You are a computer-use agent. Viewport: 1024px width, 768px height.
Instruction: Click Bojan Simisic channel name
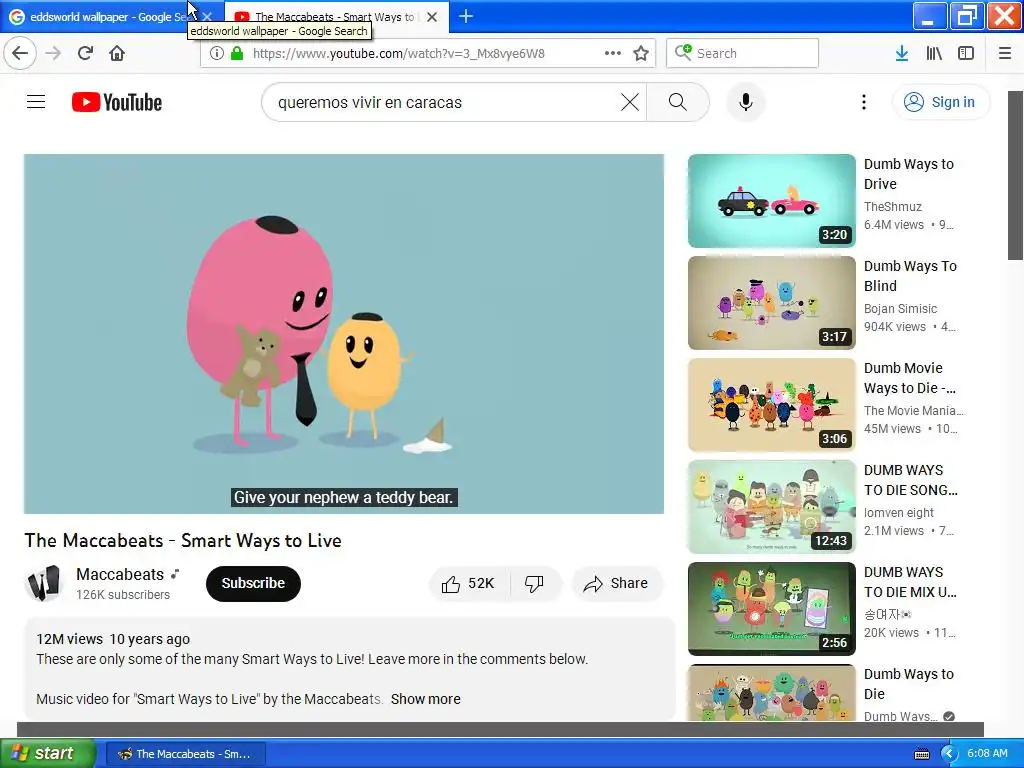pyautogui.click(x=901, y=308)
